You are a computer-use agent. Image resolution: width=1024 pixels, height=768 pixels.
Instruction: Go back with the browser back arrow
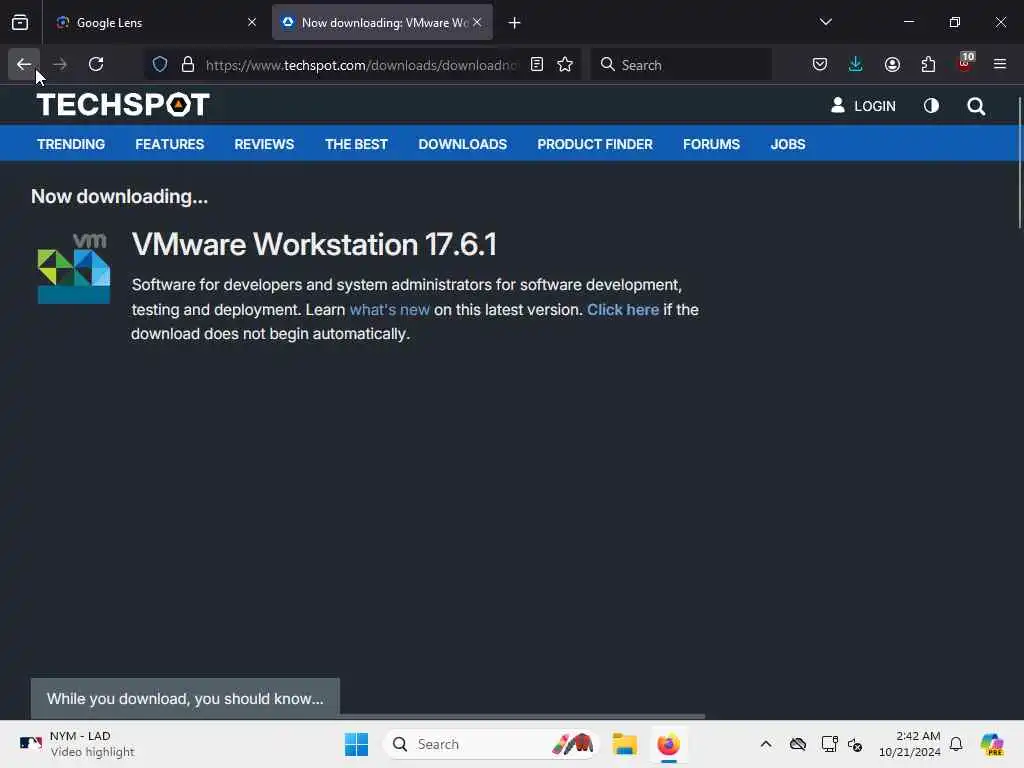tap(24, 64)
